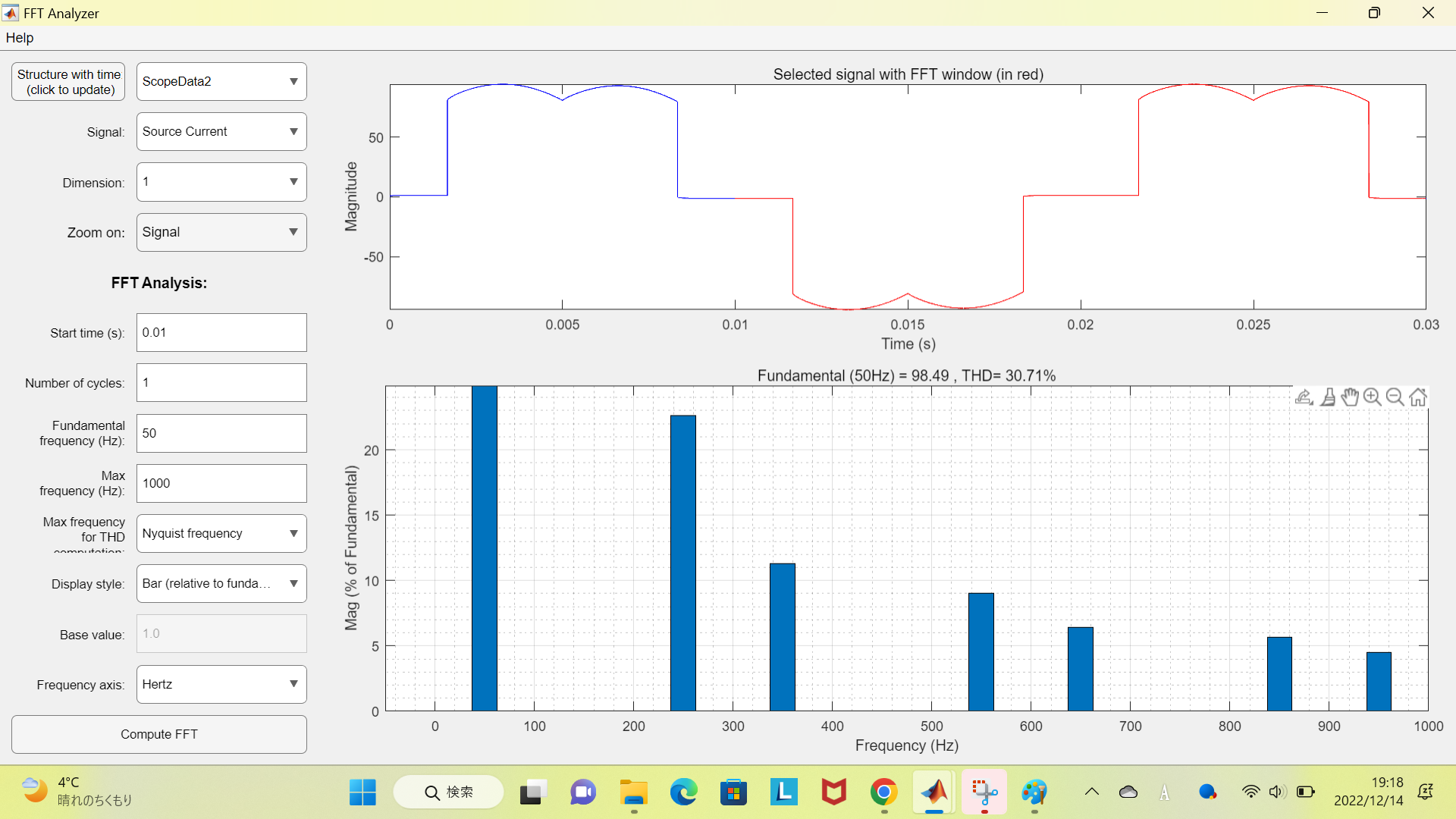Adjust the speaker volume icon
The image size is (1456, 819).
pos(1278,792)
